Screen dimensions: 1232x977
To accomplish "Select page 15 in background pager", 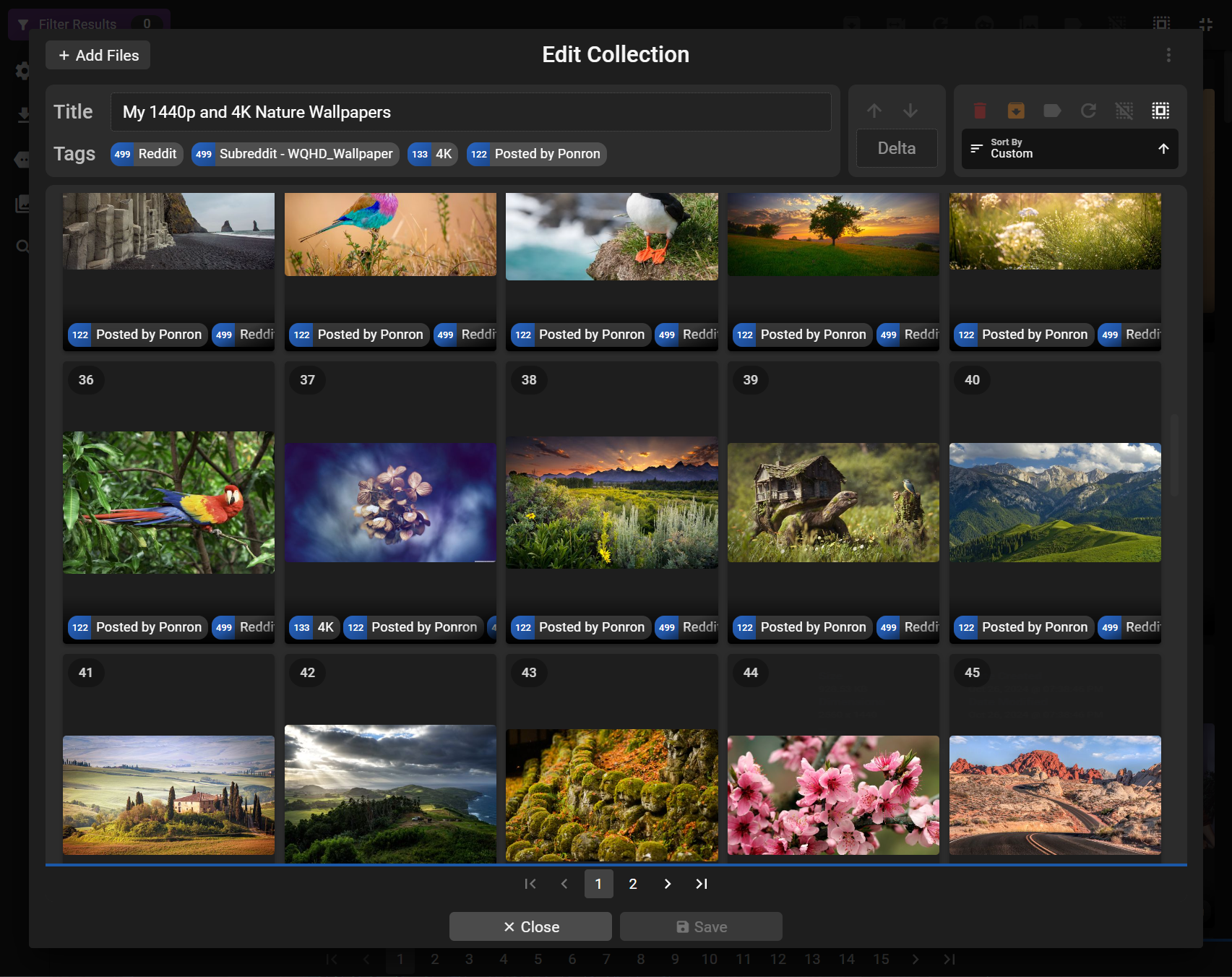I will coord(881,959).
